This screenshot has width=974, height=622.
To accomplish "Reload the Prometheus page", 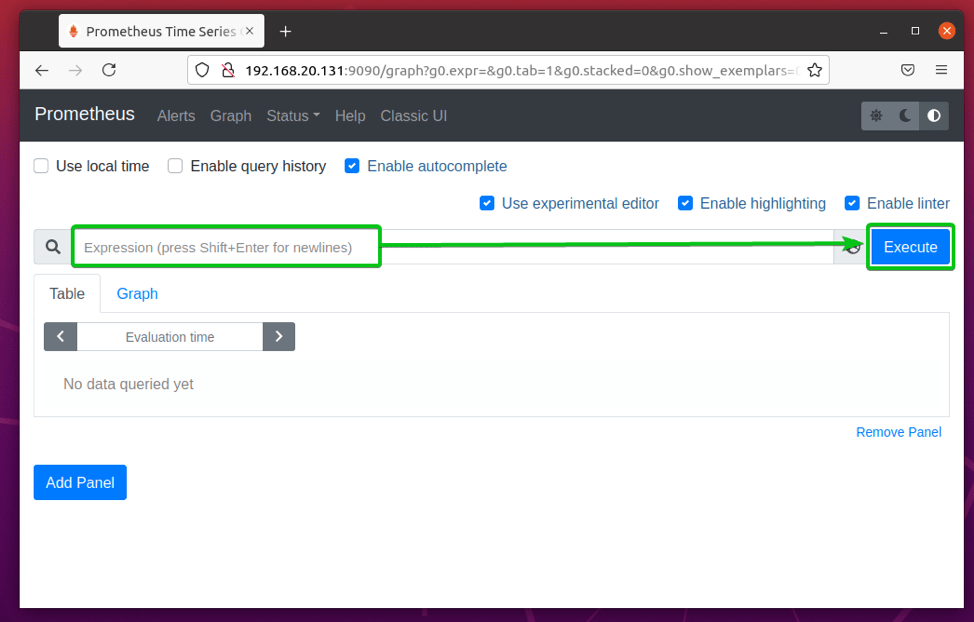I will click(x=109, y=70).
